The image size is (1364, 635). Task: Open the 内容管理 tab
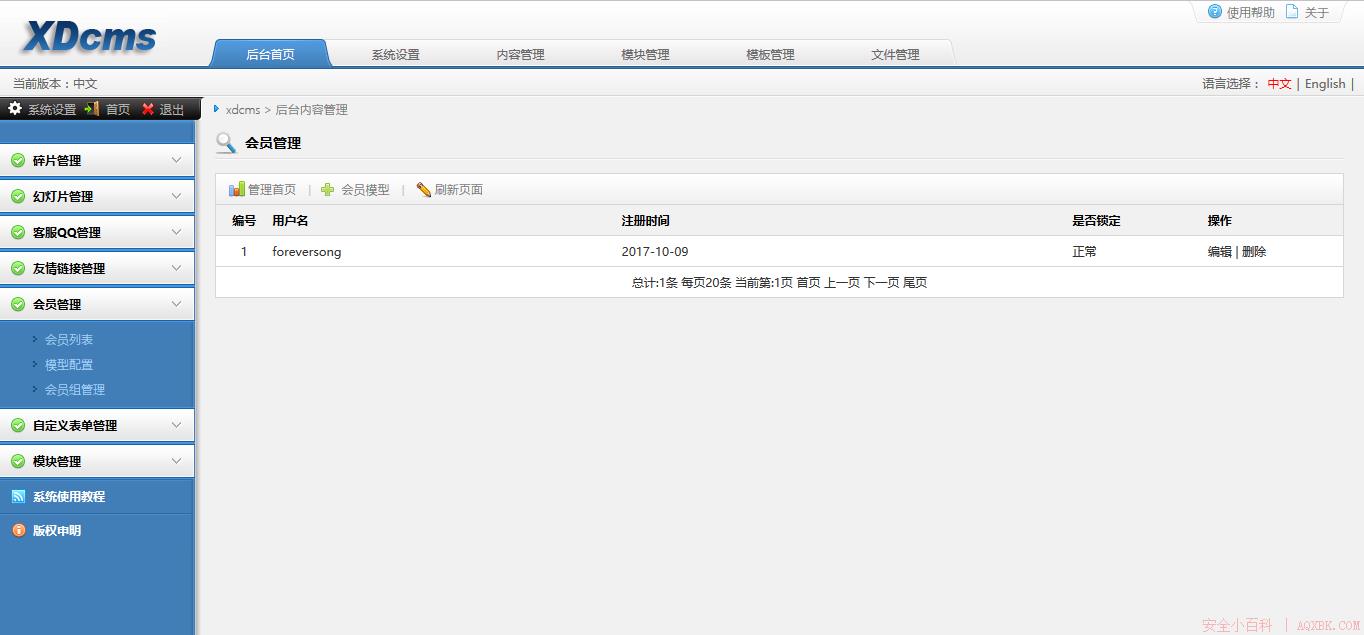click(x=519, y=54)
